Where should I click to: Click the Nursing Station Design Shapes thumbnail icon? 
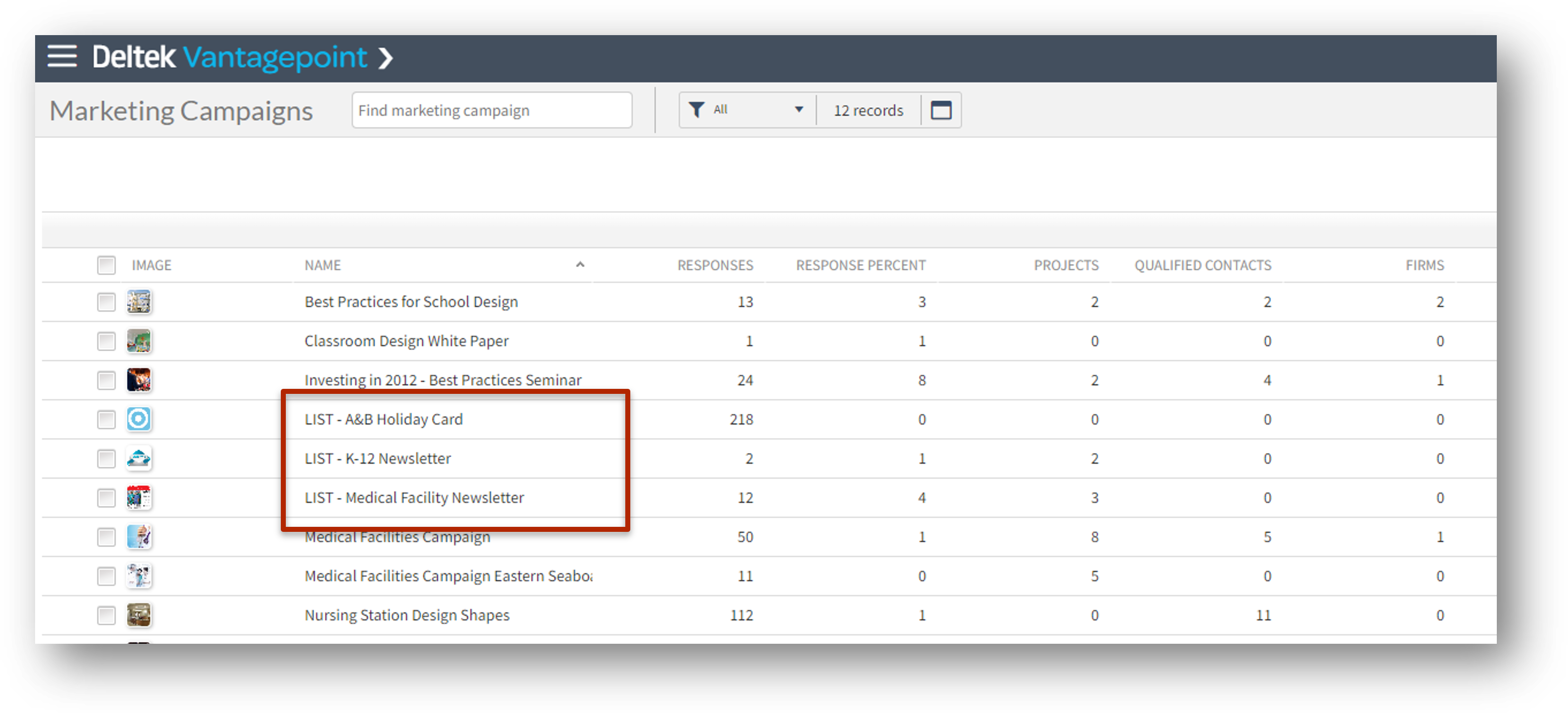point(139,615)
